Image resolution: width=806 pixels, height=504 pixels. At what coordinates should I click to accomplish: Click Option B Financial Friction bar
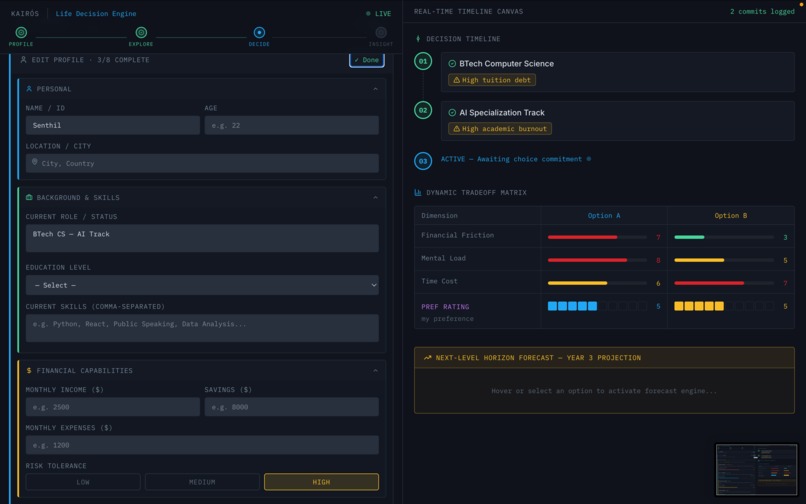pyautogui.click(x=724, y=237)
